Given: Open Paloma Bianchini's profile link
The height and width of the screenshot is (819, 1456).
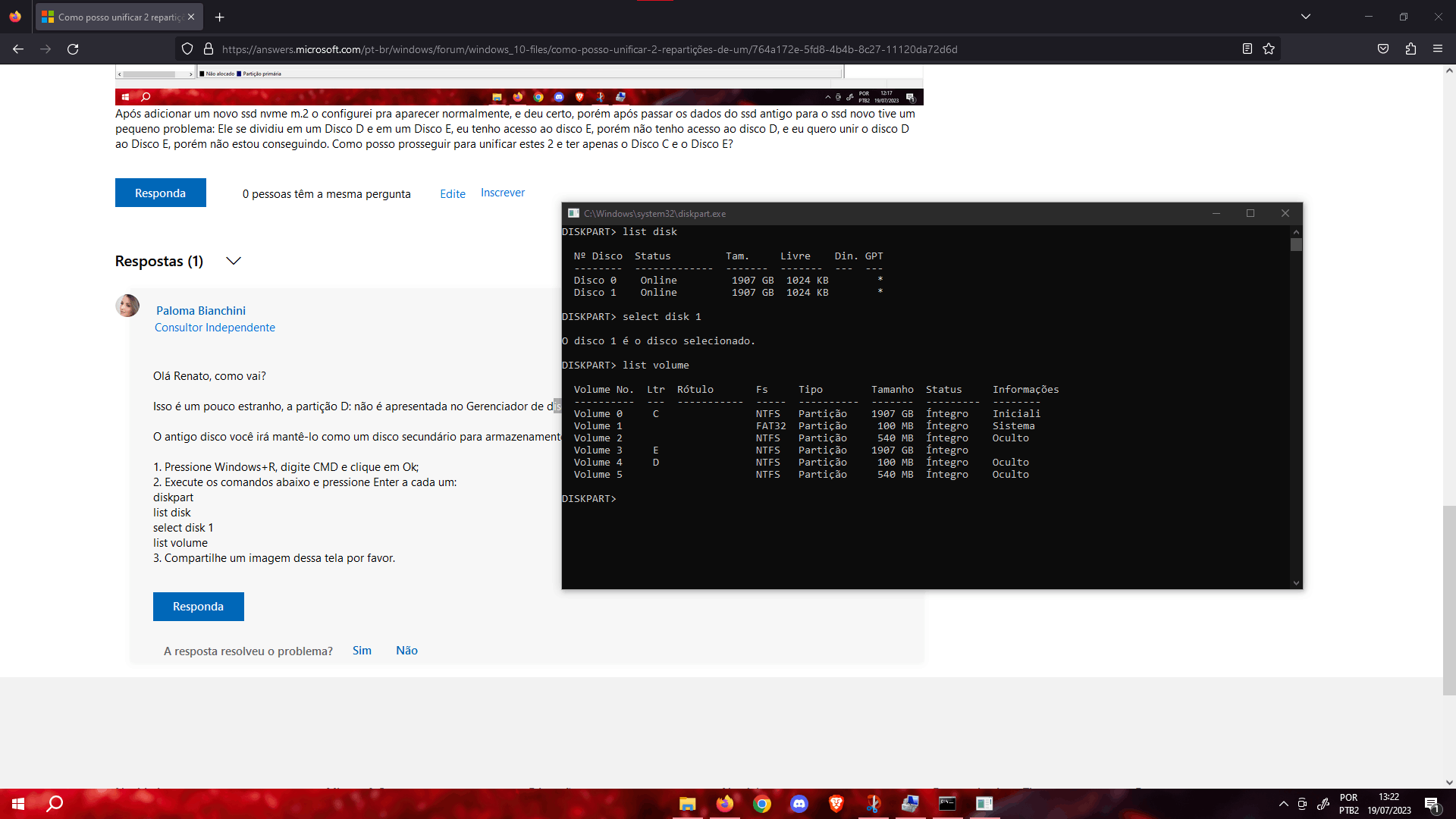Looking at the screenshot, I should coord(201,311).
